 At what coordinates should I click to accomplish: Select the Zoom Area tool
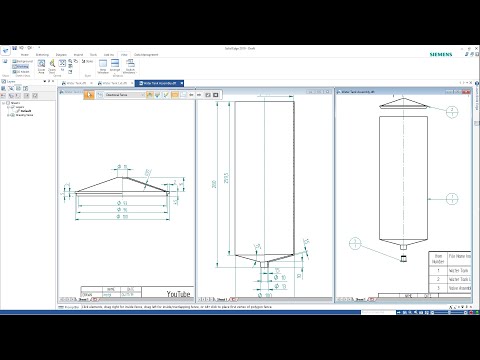tap(41, 66)
